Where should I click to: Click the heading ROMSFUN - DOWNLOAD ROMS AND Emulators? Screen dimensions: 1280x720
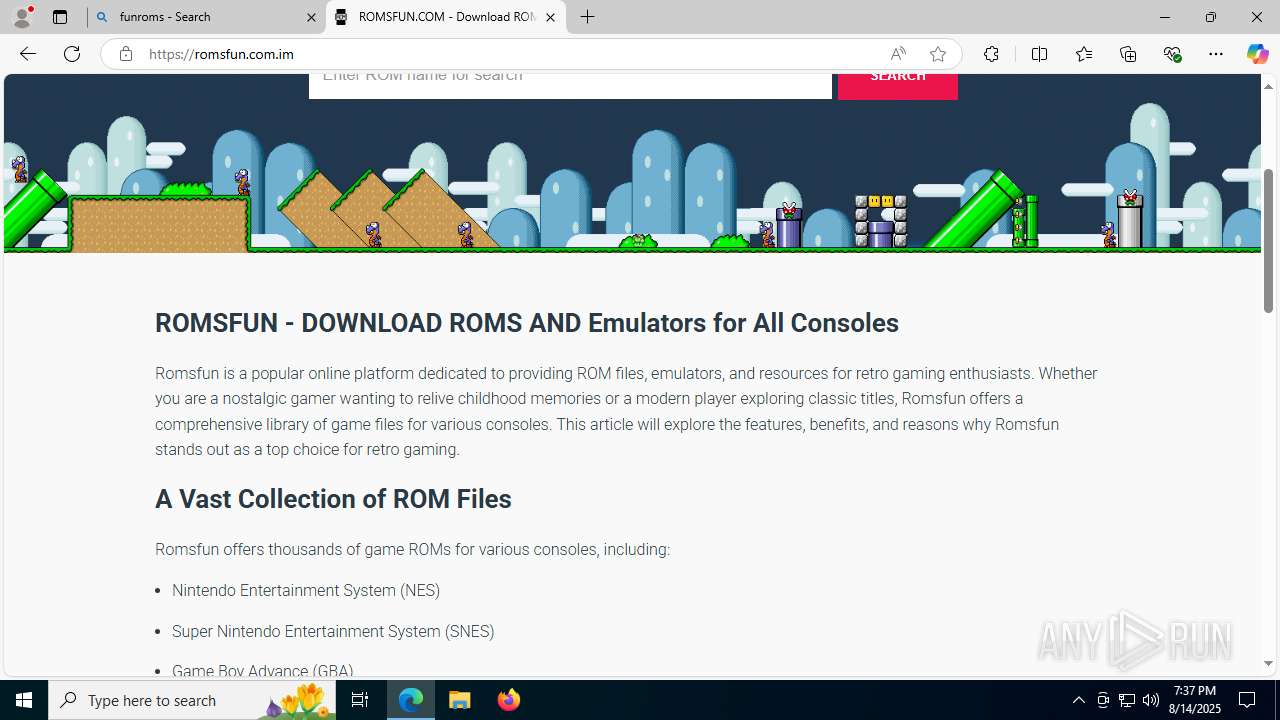coord(527,323)
